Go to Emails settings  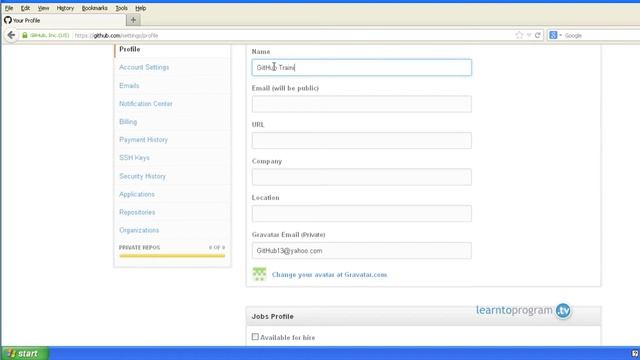[x=129, y=86]
